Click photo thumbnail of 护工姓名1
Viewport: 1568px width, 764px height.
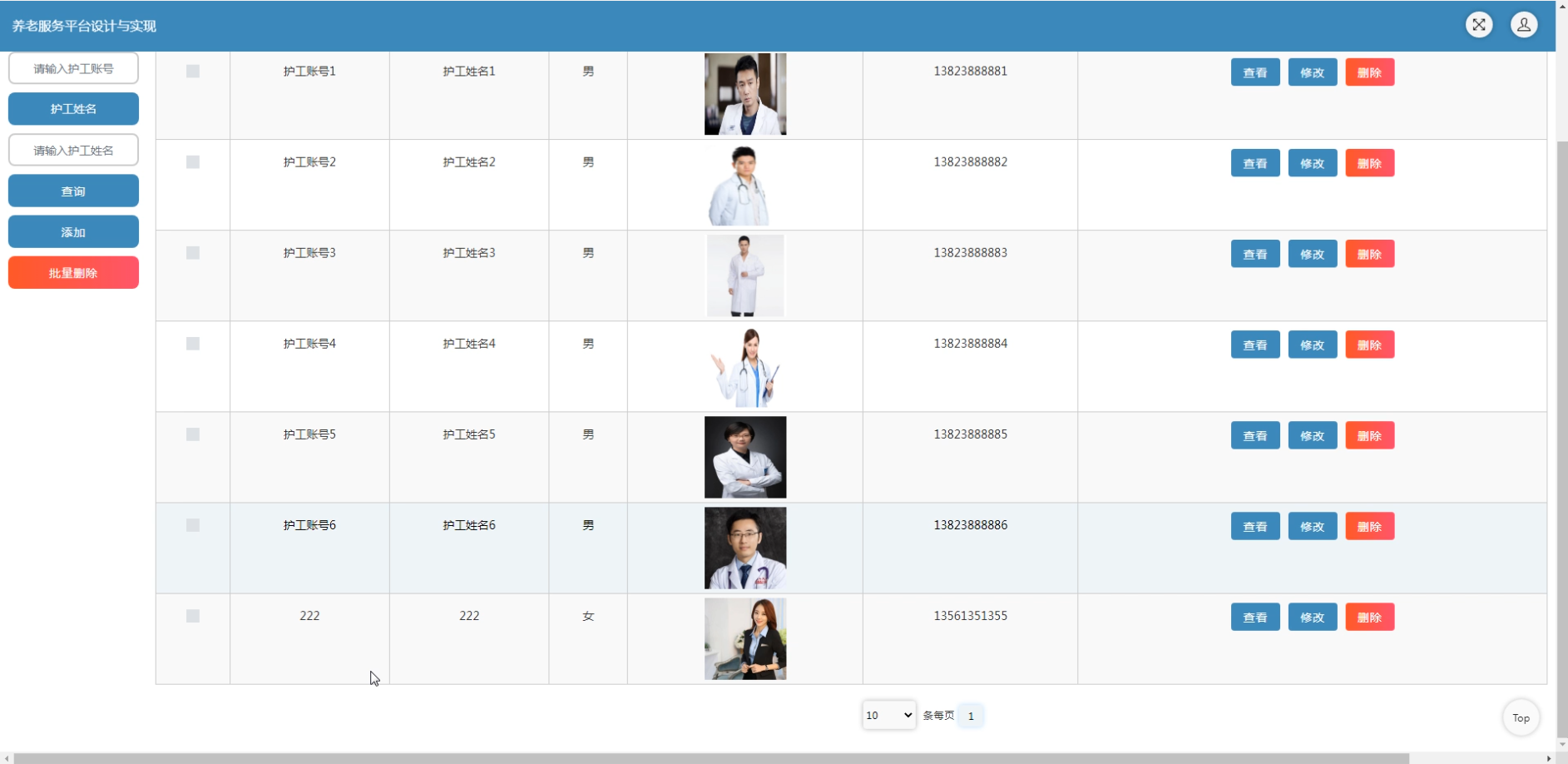click(x=745, y=94)
